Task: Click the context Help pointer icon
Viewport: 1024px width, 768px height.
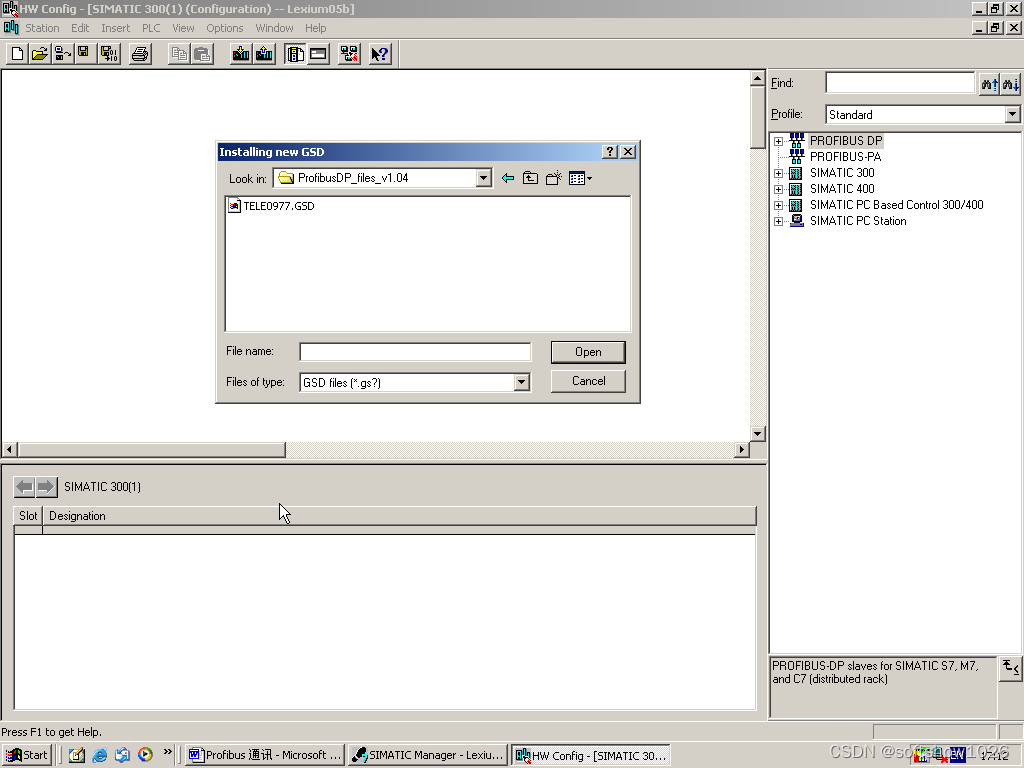Action: (x=380, y=54)
